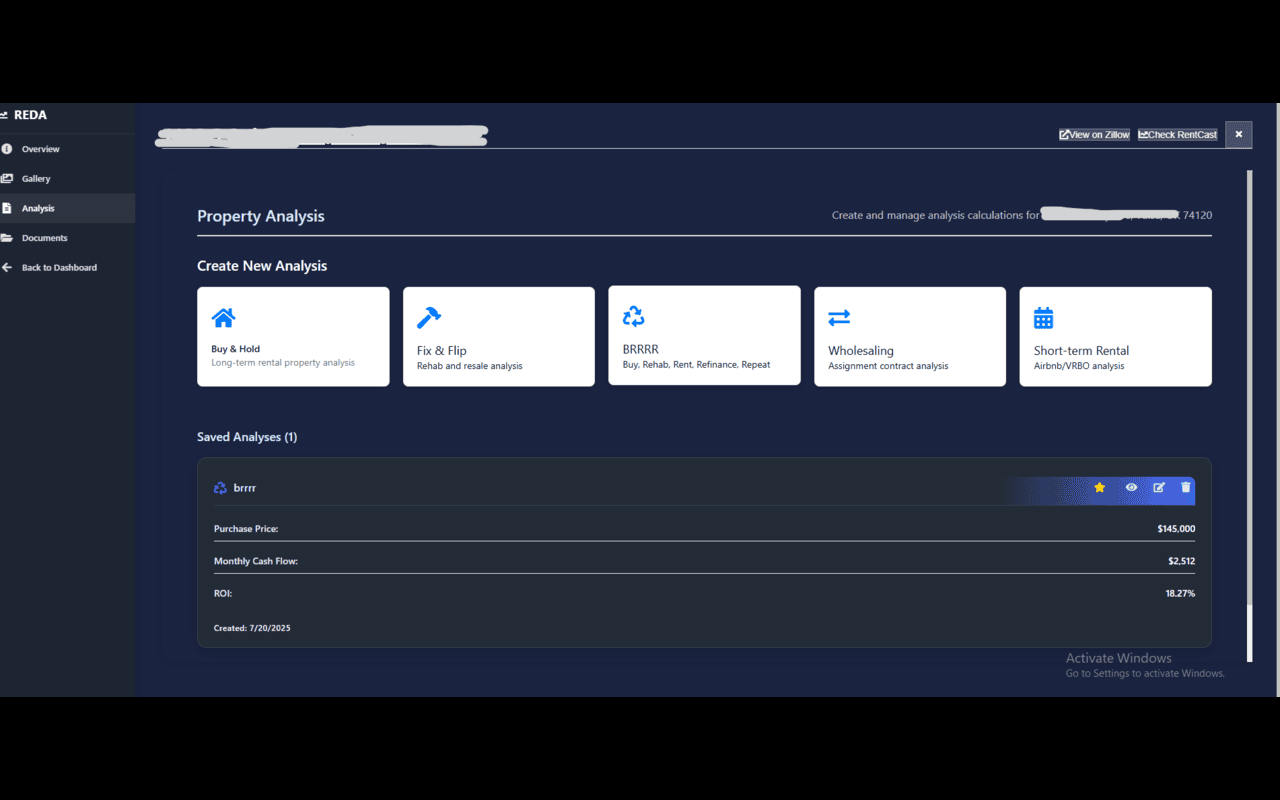The height and width of the screenshot is (800, 1280).
Task: Click the REDA chart logo icon
Action: (x=4, y=115)
